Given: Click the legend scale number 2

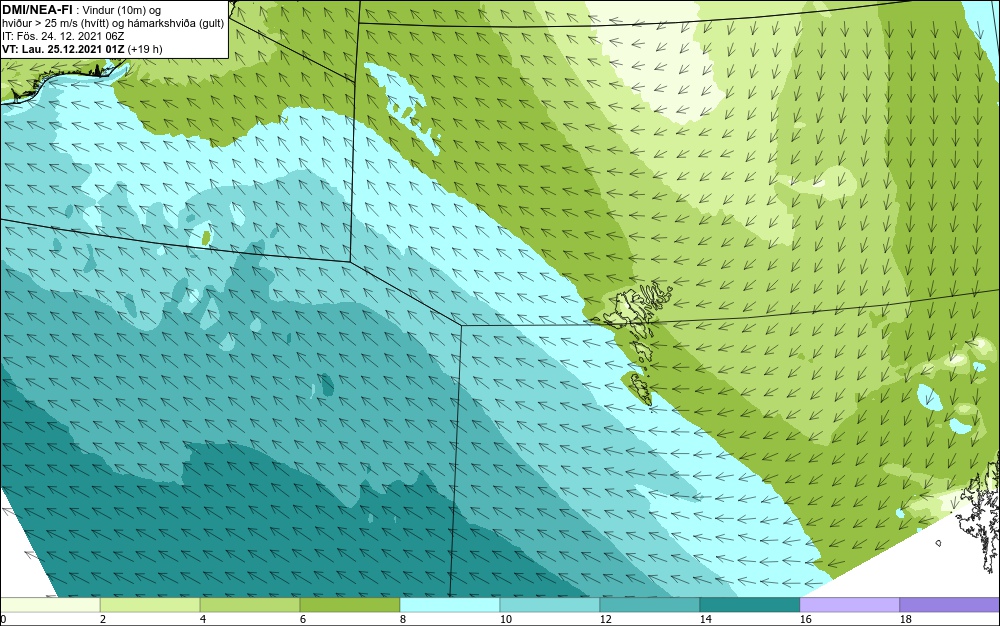Looking at the screenshot, I should point(103,619).
